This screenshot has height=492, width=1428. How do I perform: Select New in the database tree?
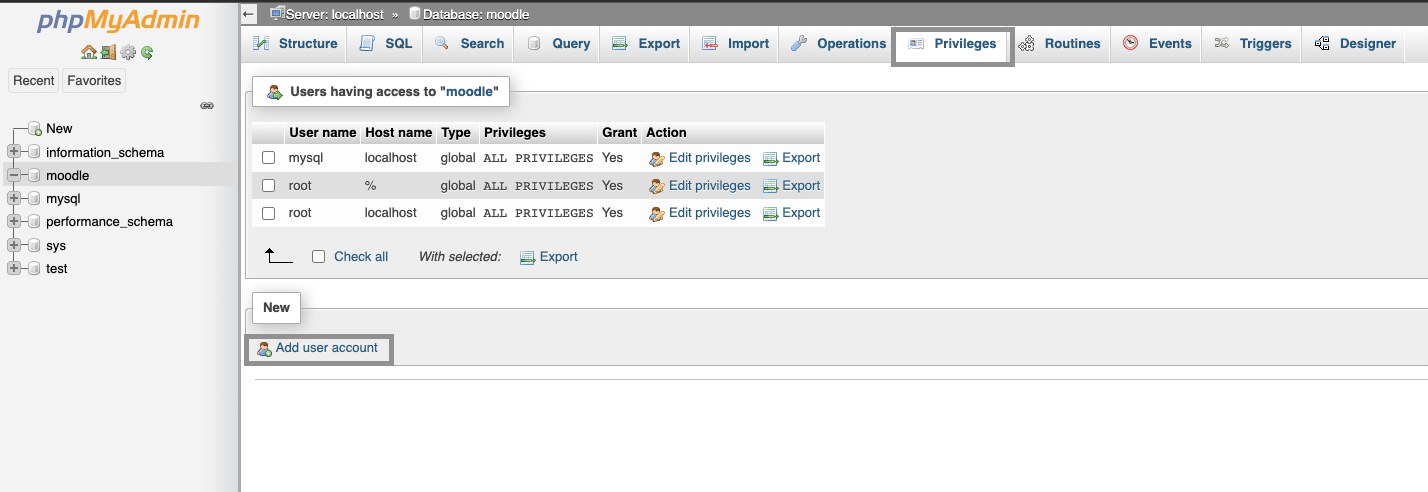[59, 129]
